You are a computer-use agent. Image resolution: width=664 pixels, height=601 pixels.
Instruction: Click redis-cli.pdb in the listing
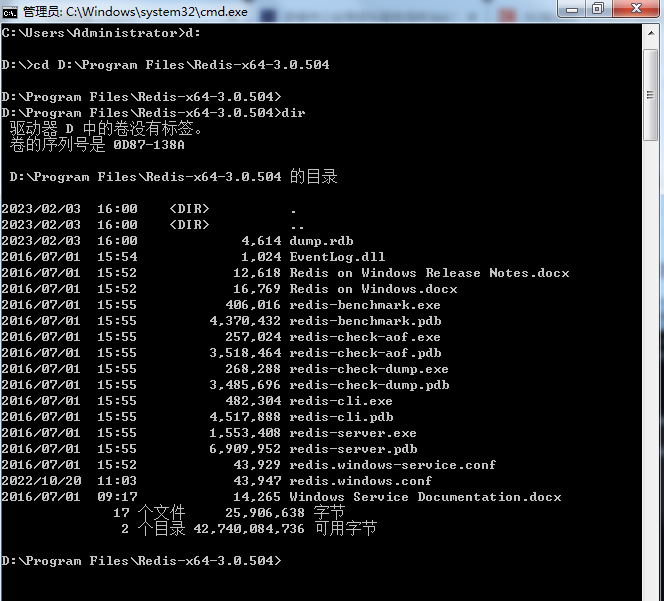click(x=341, y=417)
